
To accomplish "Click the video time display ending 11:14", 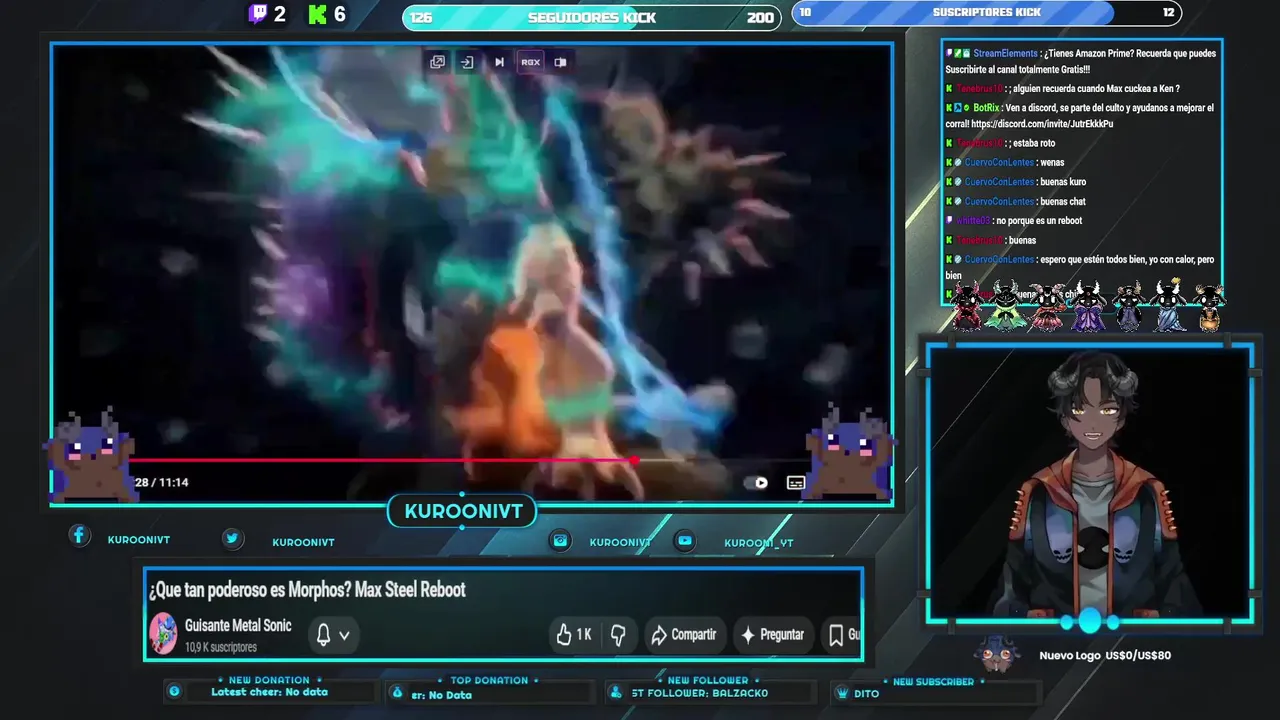I will point(161,482).
